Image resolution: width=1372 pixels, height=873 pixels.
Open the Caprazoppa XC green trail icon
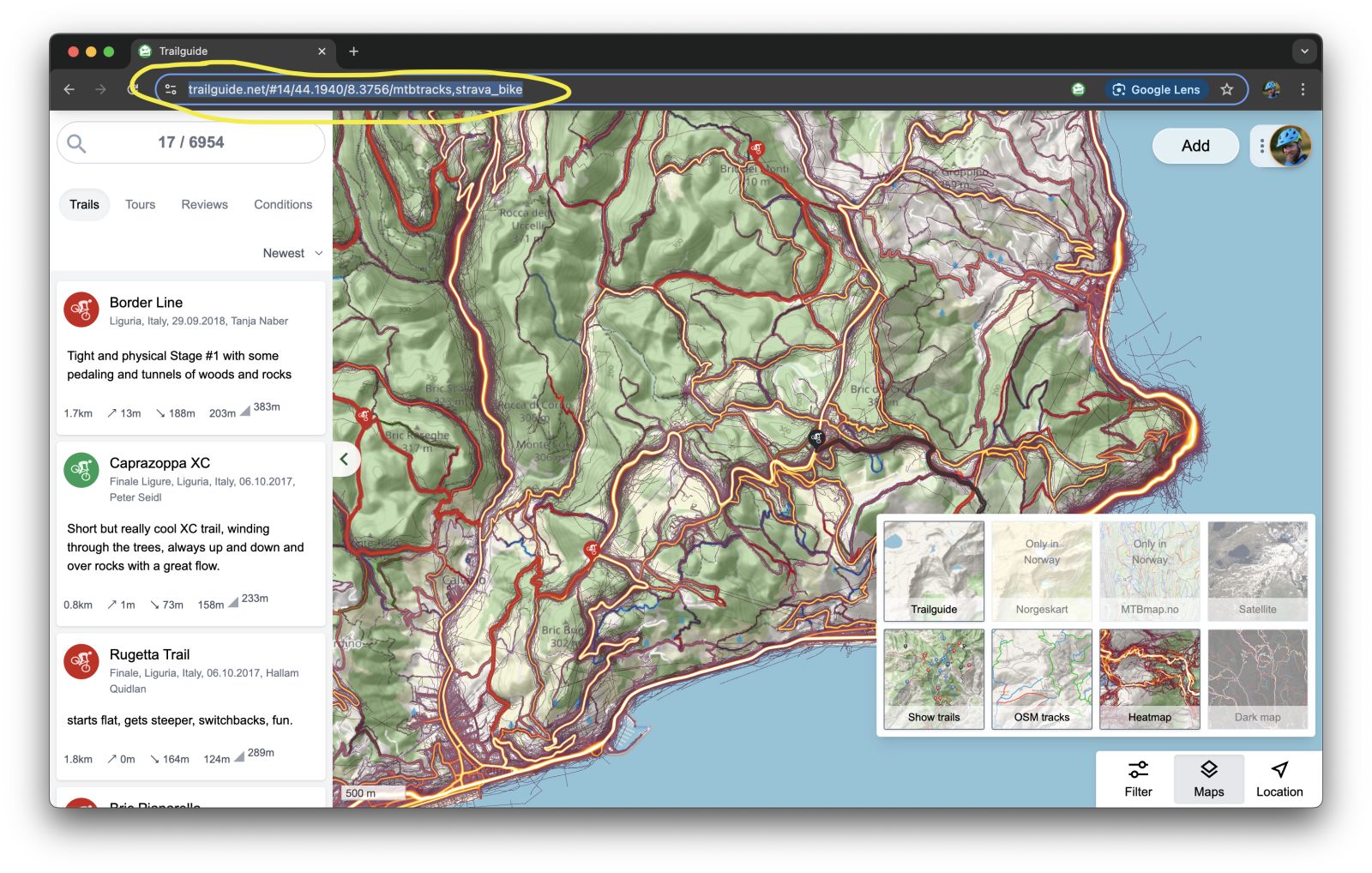click(81, 470)
